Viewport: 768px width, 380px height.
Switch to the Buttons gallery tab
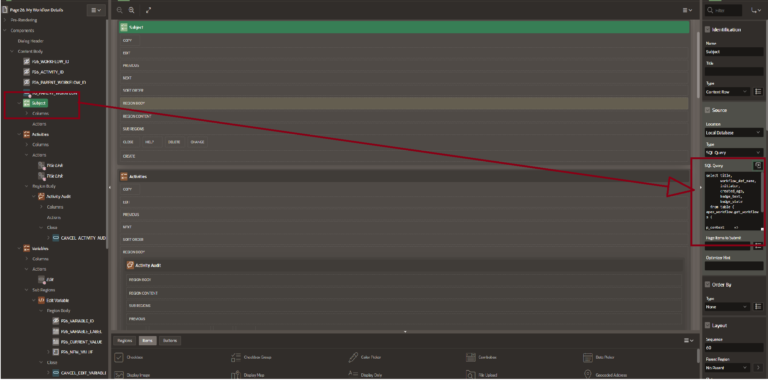[169, 340]
